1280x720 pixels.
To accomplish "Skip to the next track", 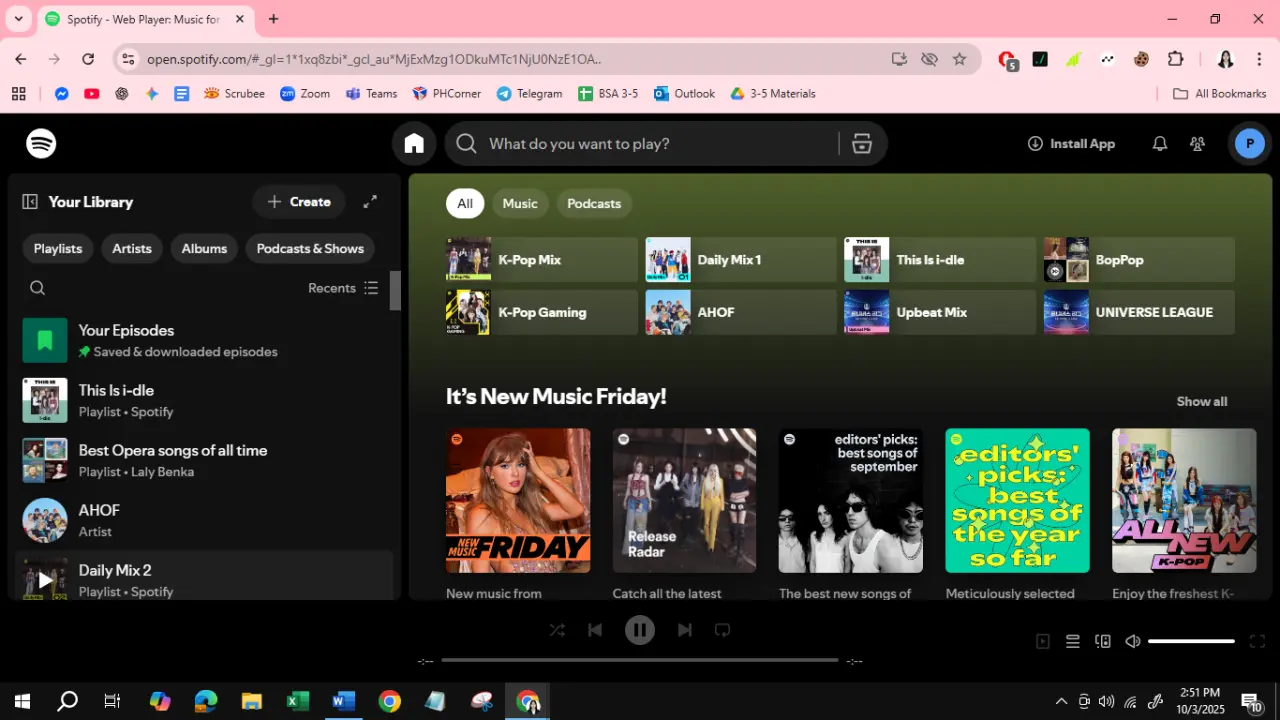I will coord(685,630).
